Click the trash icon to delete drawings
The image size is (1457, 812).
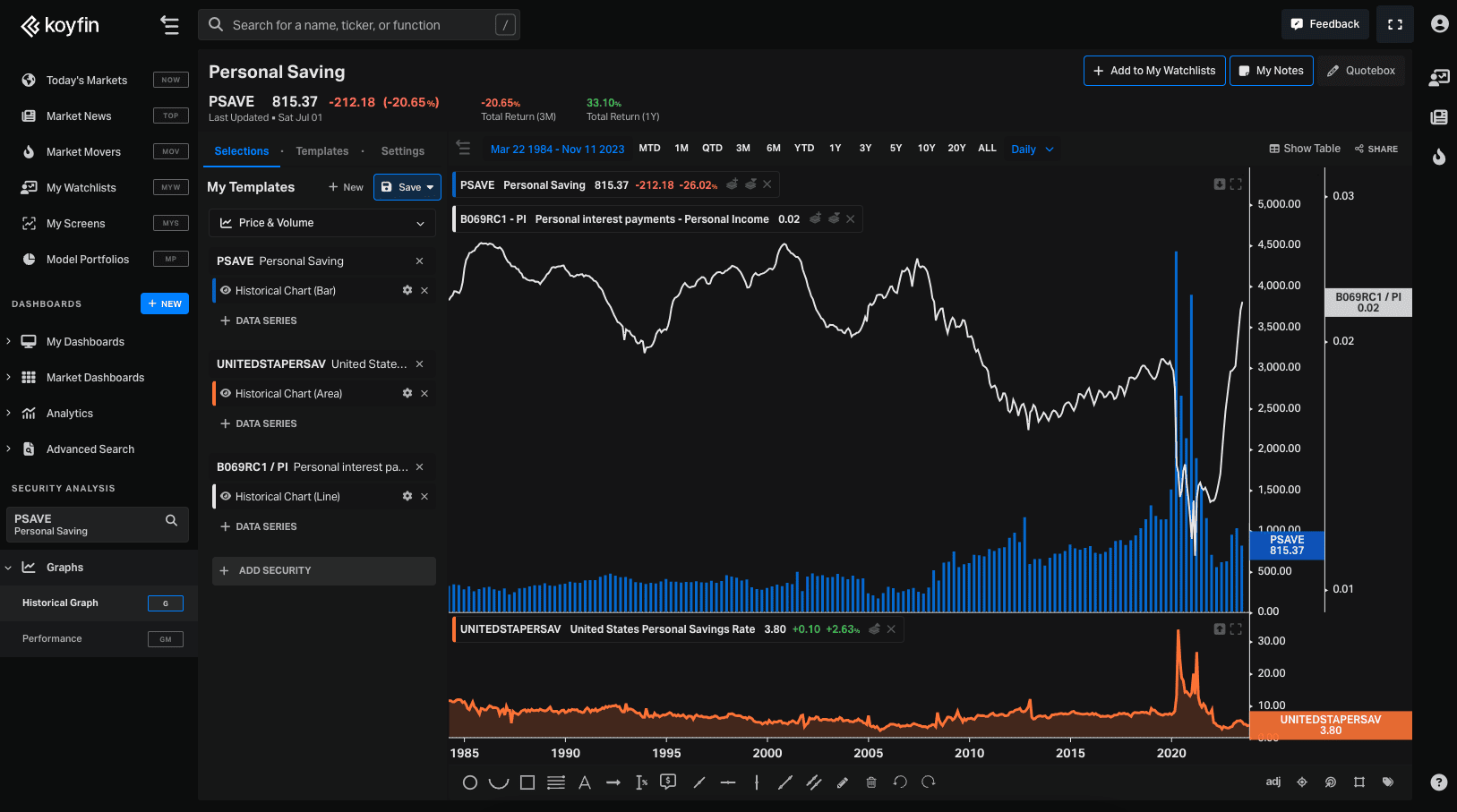(871, 782)
